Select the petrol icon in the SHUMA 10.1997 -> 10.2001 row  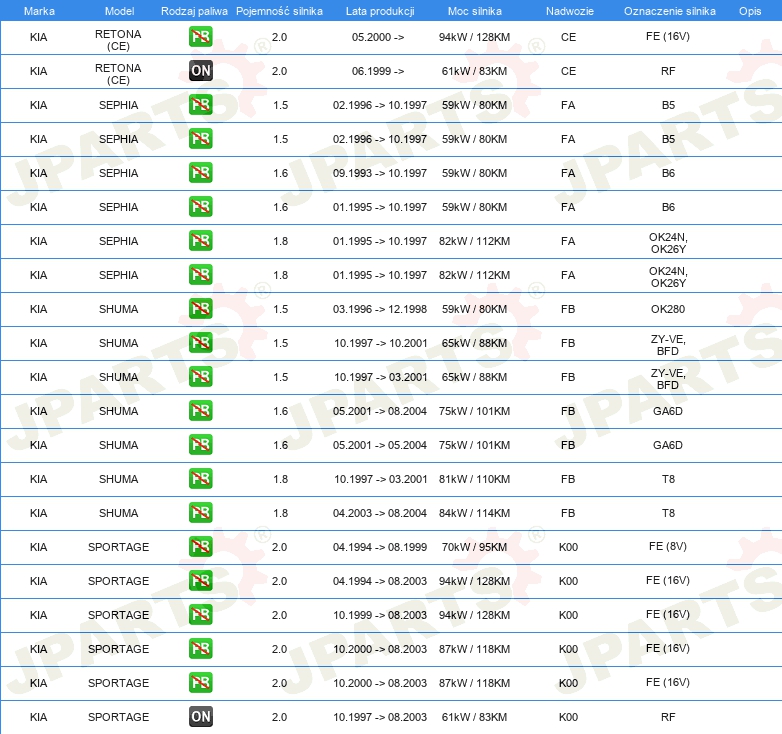point(200,343)
